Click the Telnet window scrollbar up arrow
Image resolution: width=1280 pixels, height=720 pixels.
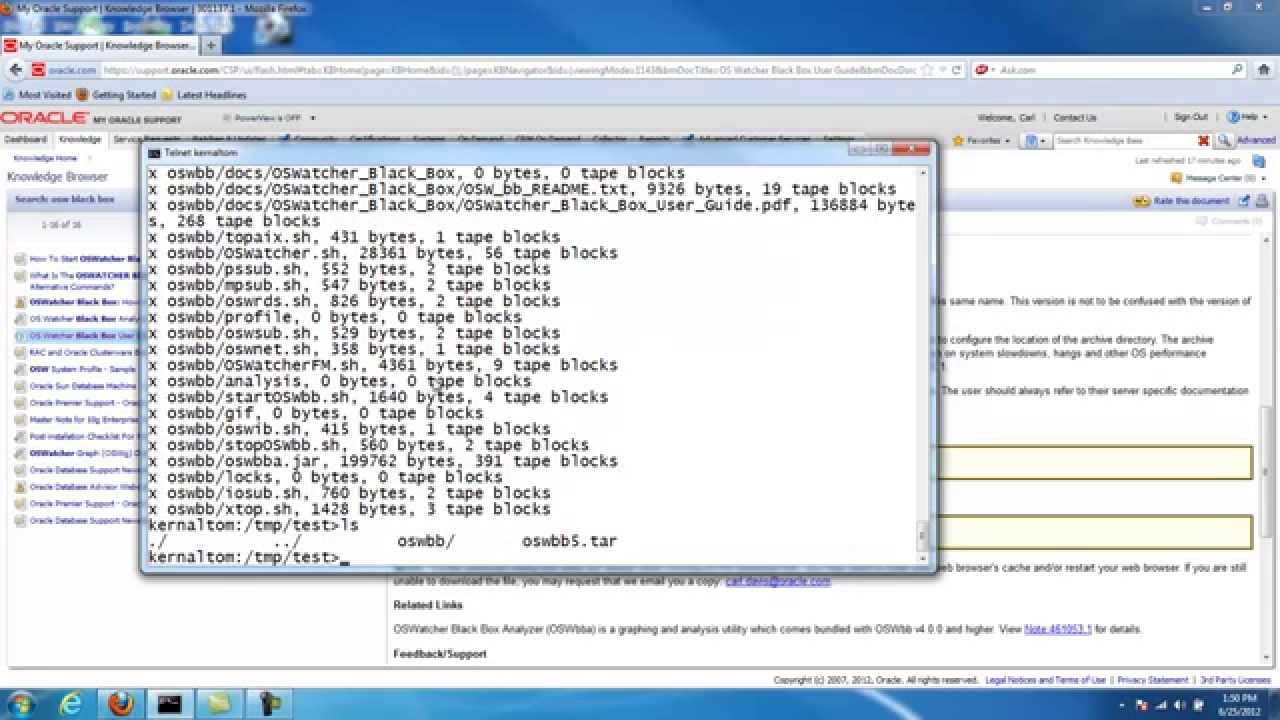tap(925, 173)
